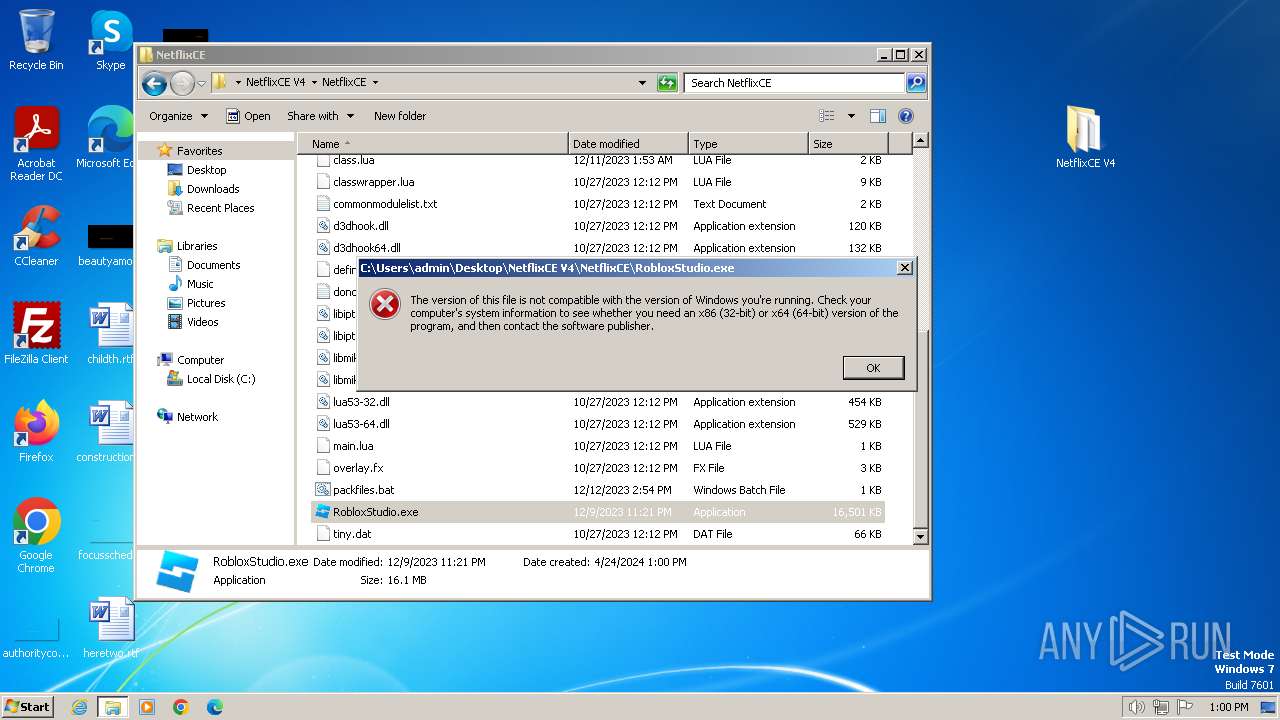Select d3dhook.dll file

click(x=598, y=226)
